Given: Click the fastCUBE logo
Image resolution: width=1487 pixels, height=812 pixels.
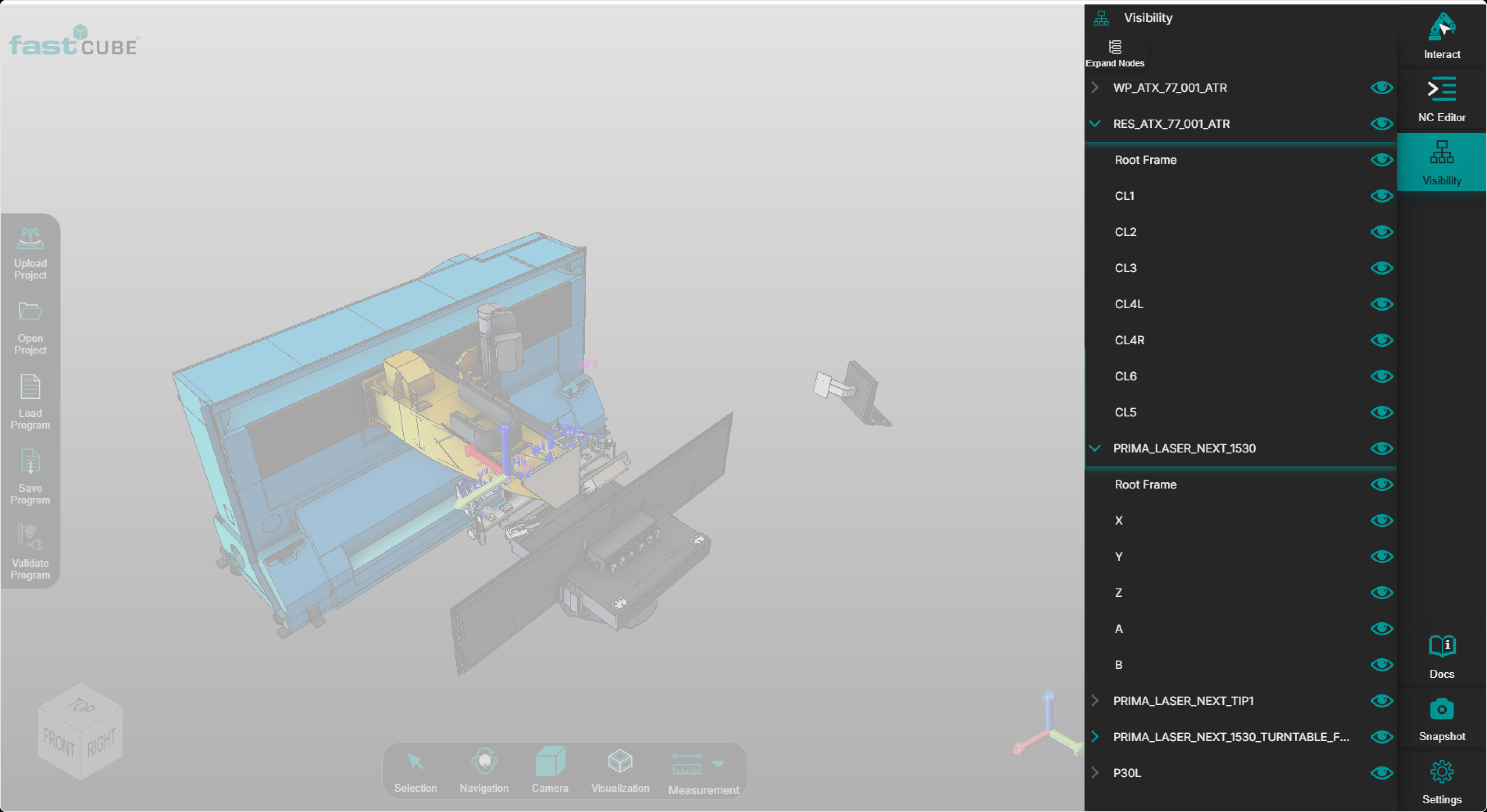Looking at the screenshot, I should pos(74,40).
